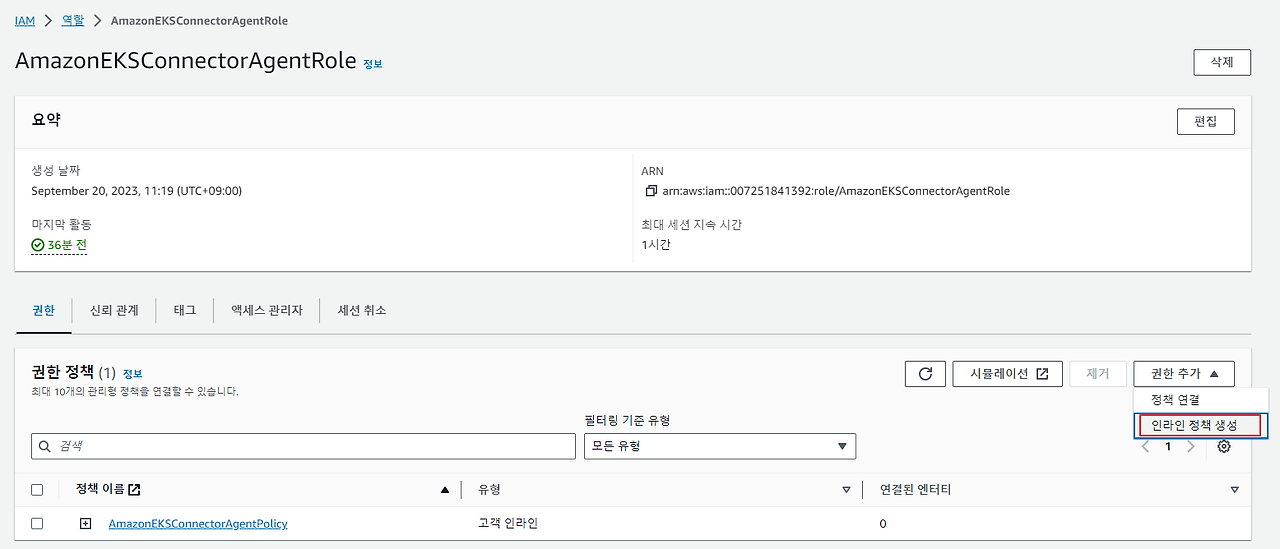
Task: Click the 삭제 button
Action: pos(1222,62)
